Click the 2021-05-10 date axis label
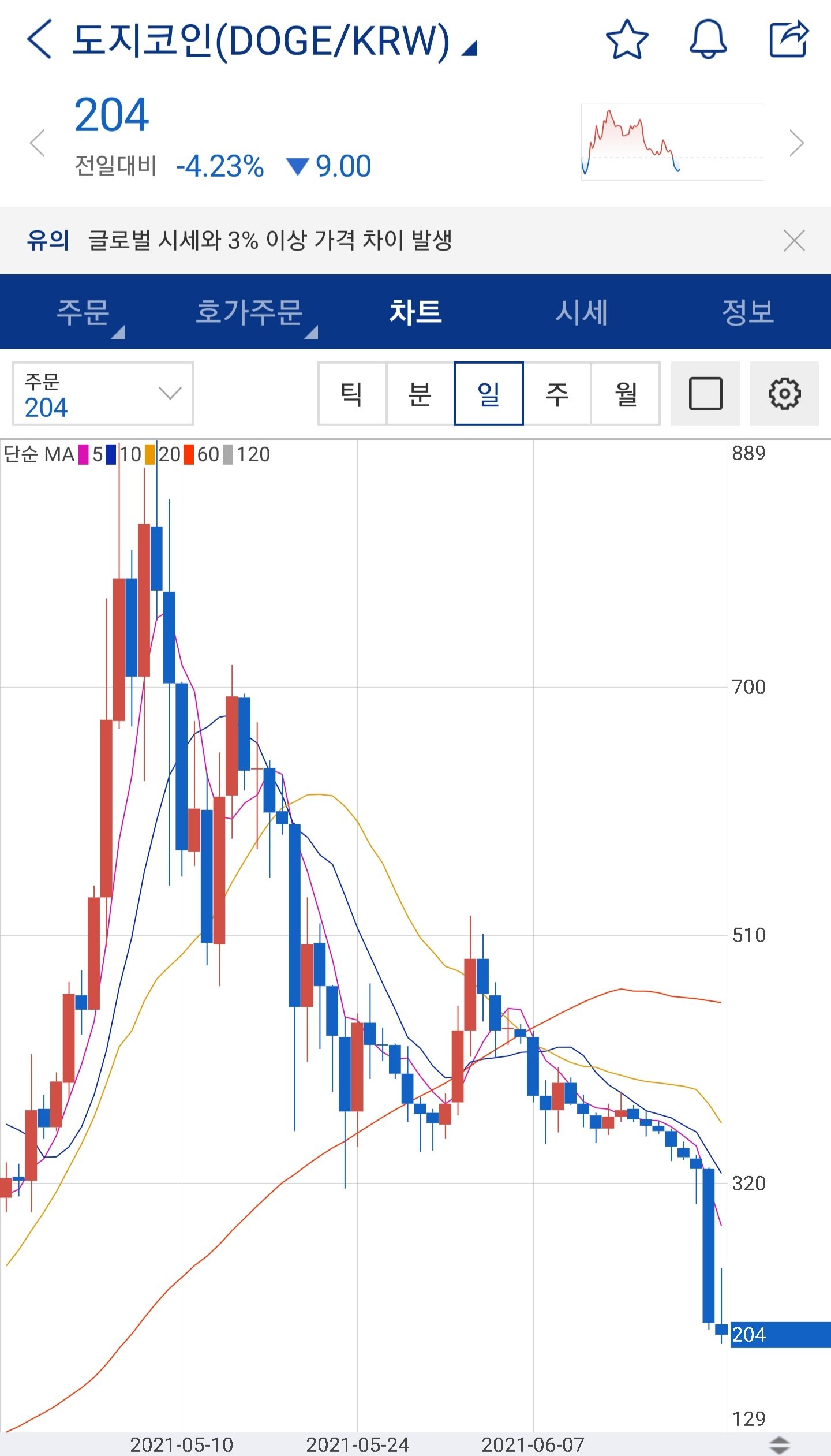The height and width of the screenshot is (1456, 831). click(181, 1445)
